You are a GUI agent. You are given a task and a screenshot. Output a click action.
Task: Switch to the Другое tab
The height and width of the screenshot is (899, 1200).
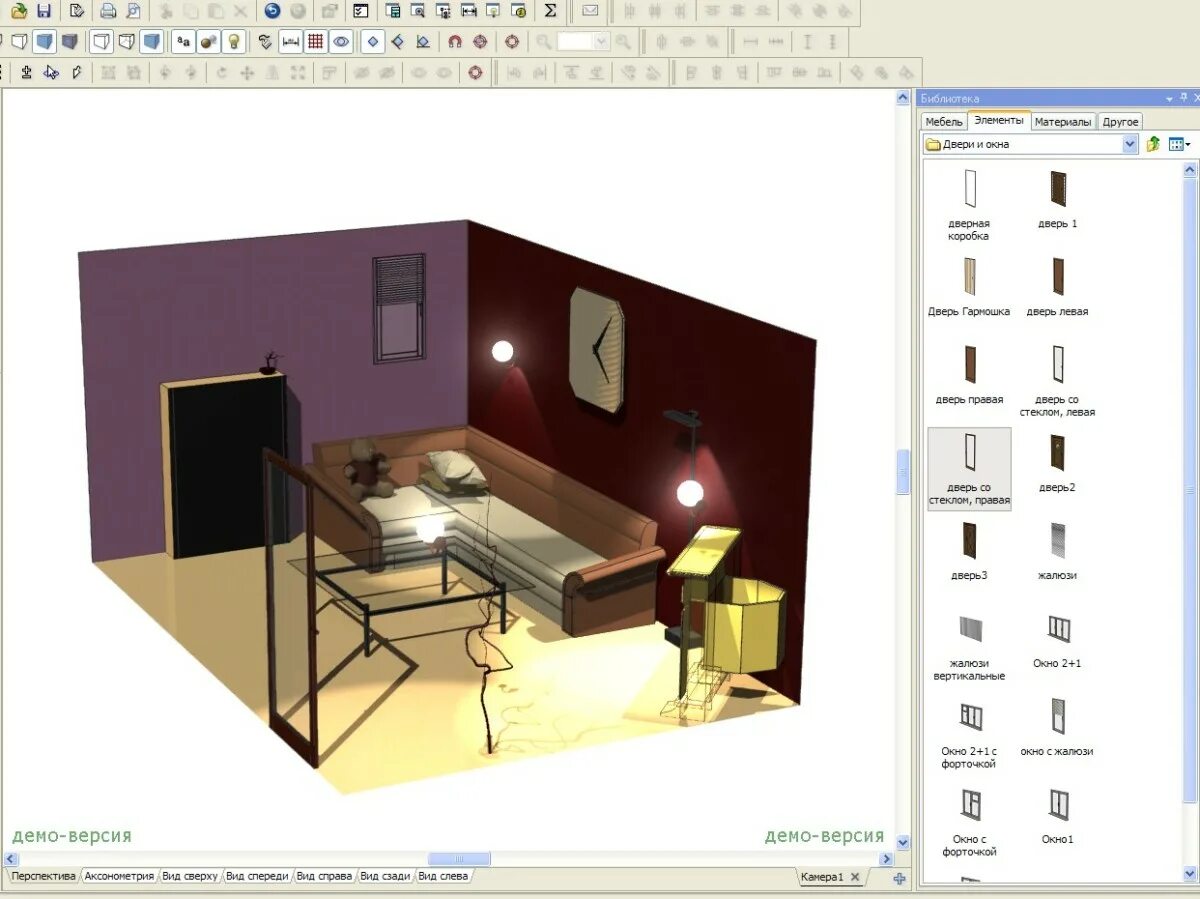coord(1120,121)
